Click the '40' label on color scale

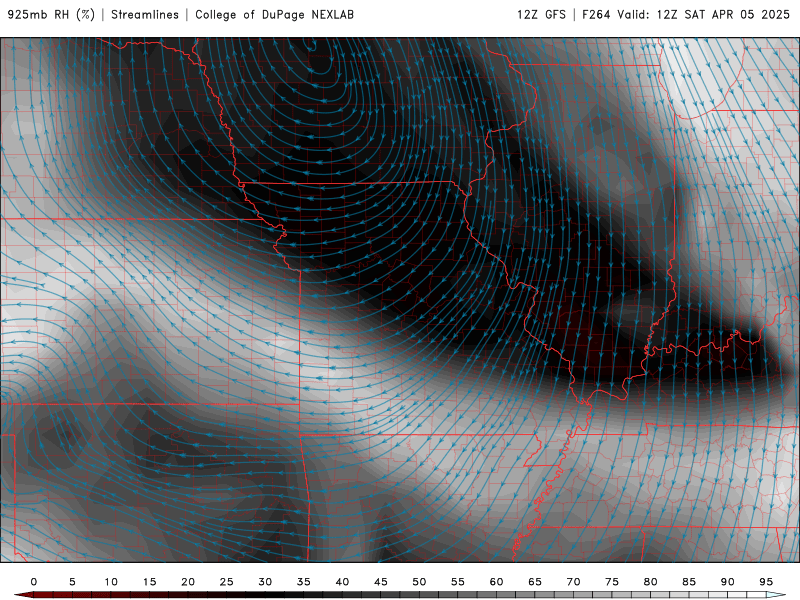(342, 582)
